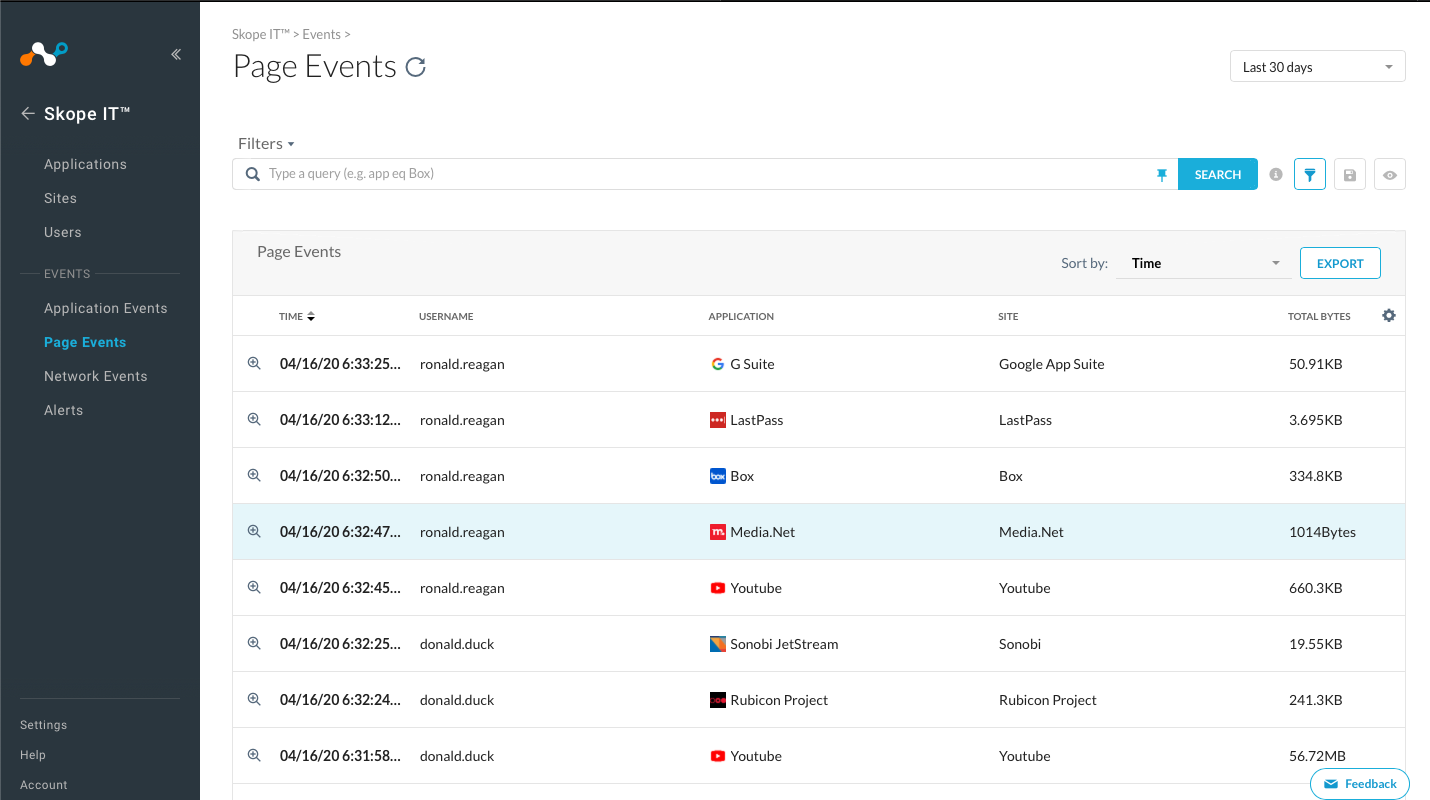Open Network Events from the sidebar
1430x800 pixels.
[95, 376]
